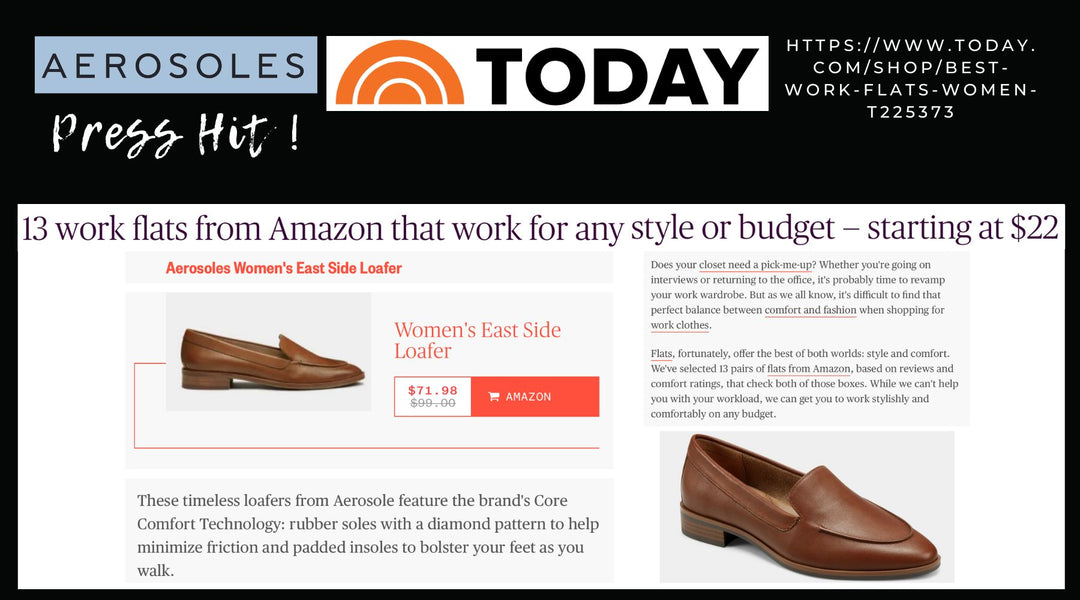
Task: Click 'Aerosoles Women's East Side Loafer' heading
Action: point(284,268)
